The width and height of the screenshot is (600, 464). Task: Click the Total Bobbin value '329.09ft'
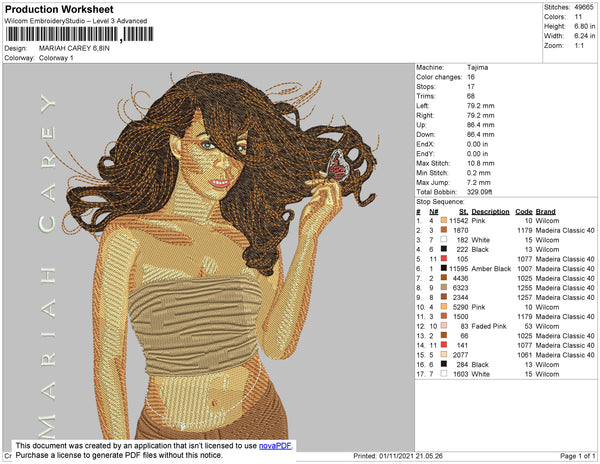[479, 192]
